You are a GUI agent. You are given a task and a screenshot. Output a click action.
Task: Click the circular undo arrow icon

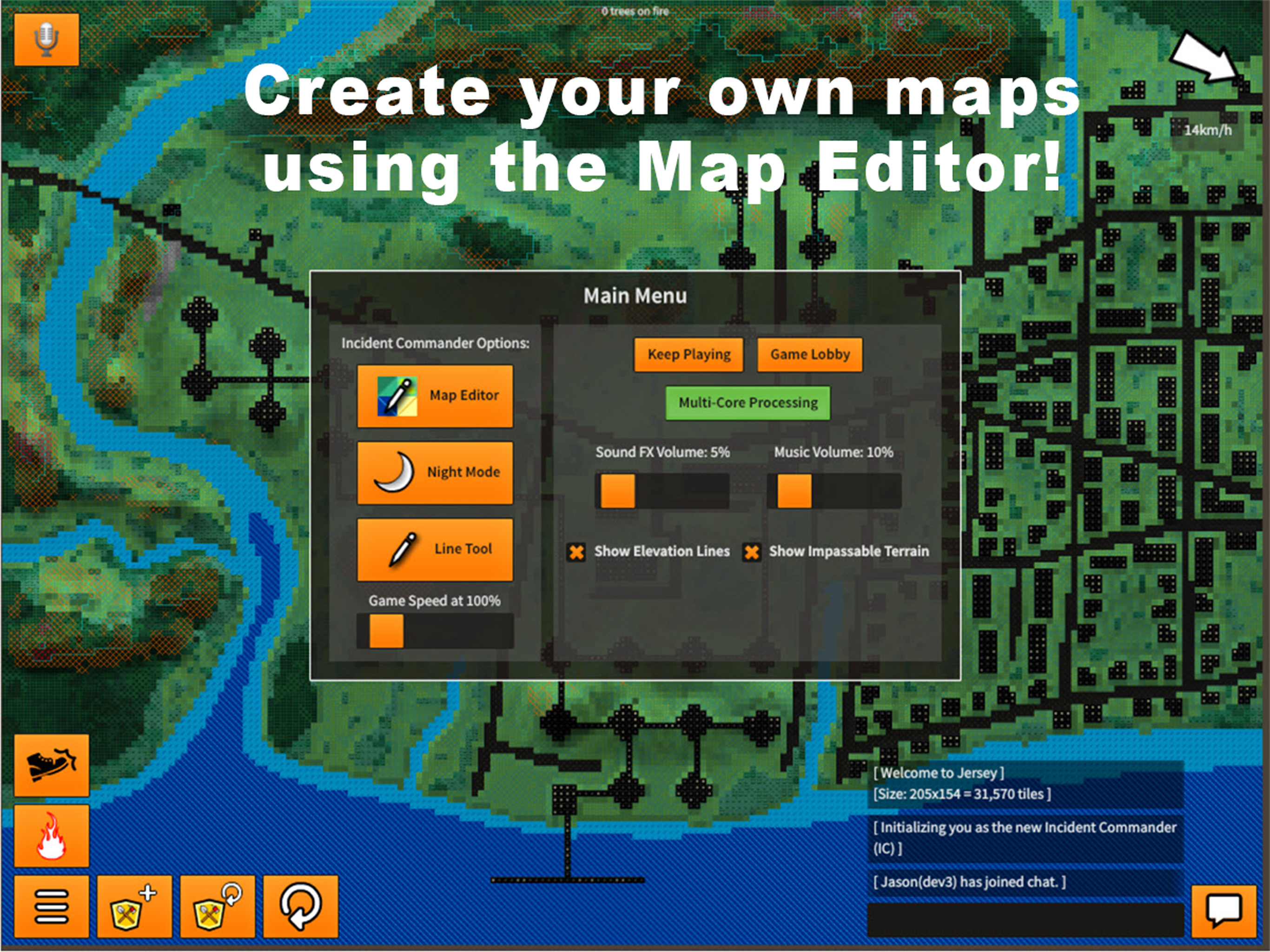[300, 906]
